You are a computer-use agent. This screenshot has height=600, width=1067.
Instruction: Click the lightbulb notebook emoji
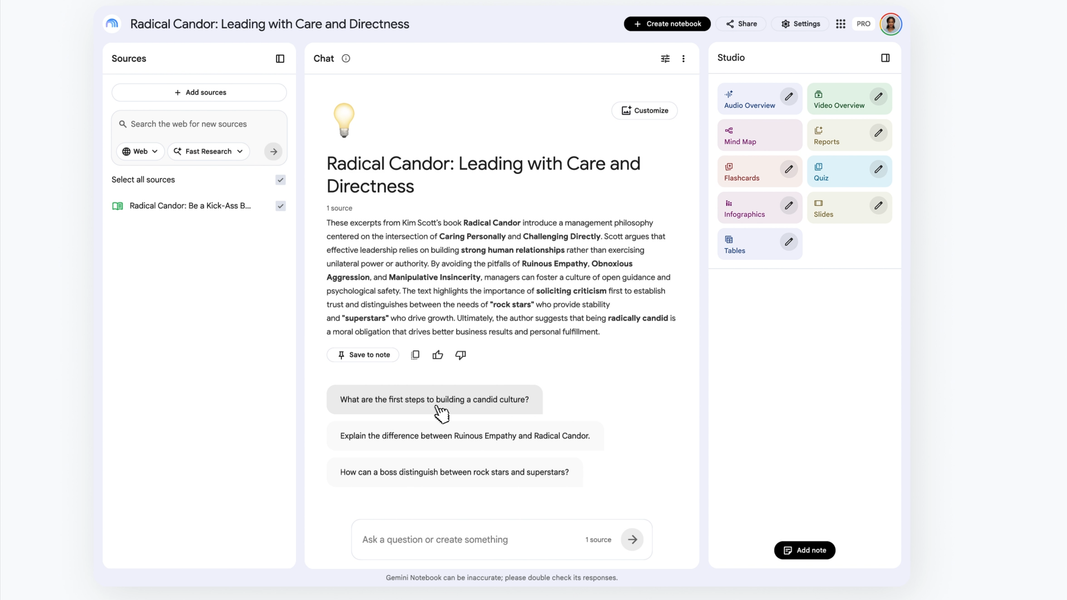pos(344,120)
